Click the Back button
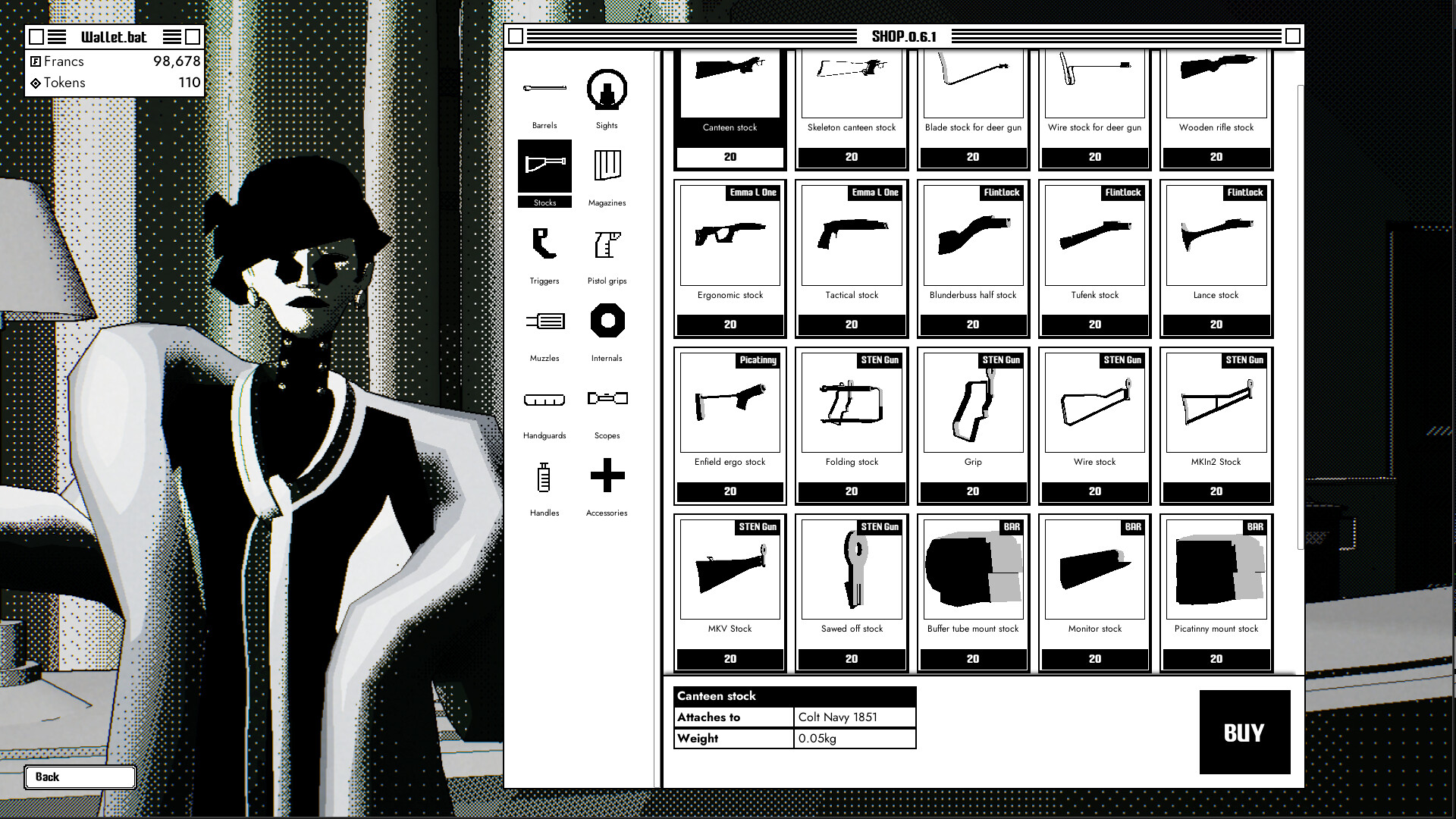The height and width of the screenshot is (819, 1456). (x=80, y=777)
